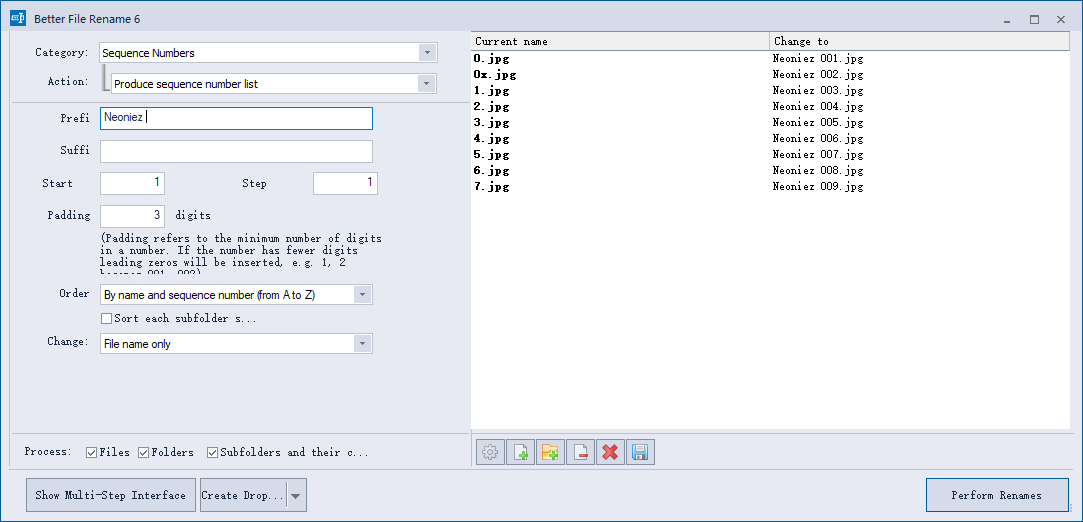Viewport: 1083px width, 522px height.
Task: Click the add files icon
Action: coord(520,452)
